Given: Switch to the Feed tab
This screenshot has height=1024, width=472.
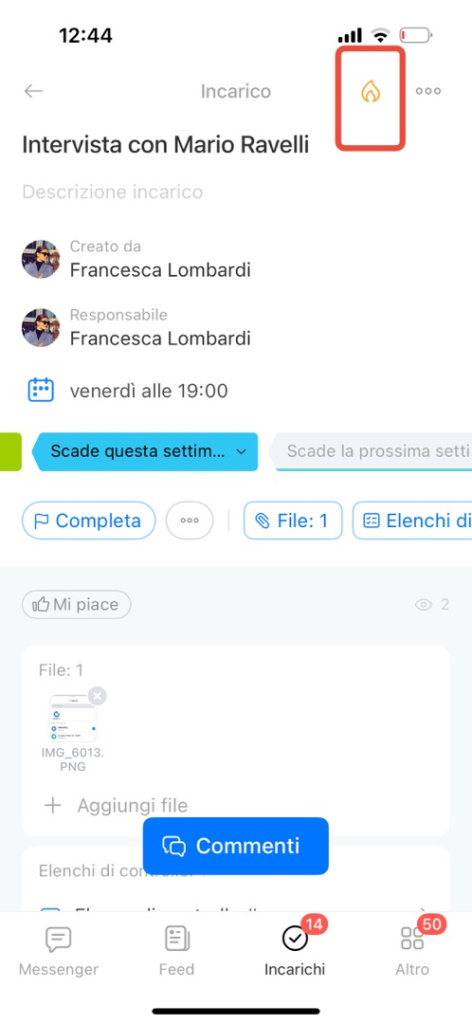Looking at the screenshot, I should (177, 950).
